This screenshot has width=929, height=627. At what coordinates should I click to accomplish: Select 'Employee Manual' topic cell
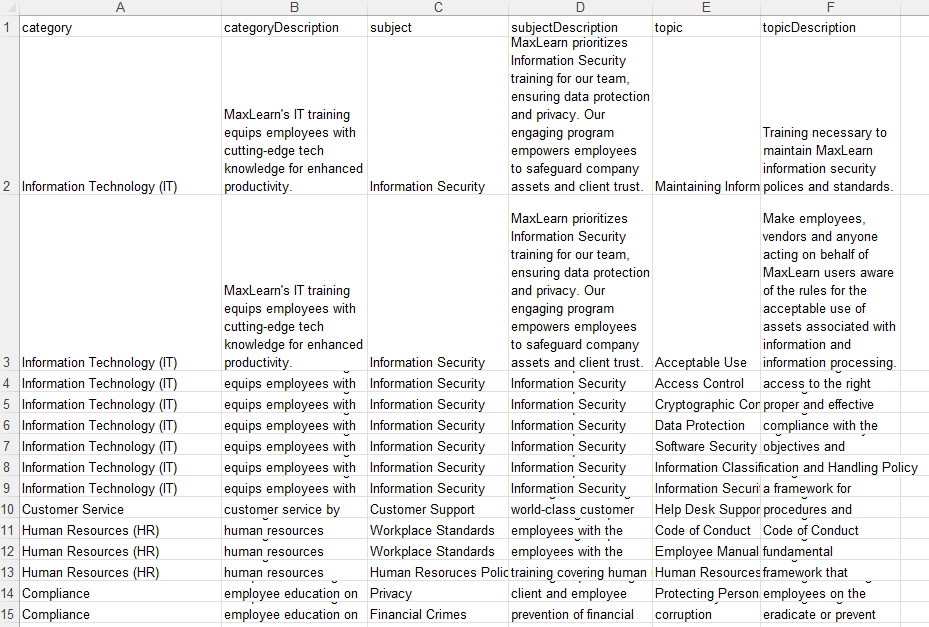point(706,551)
